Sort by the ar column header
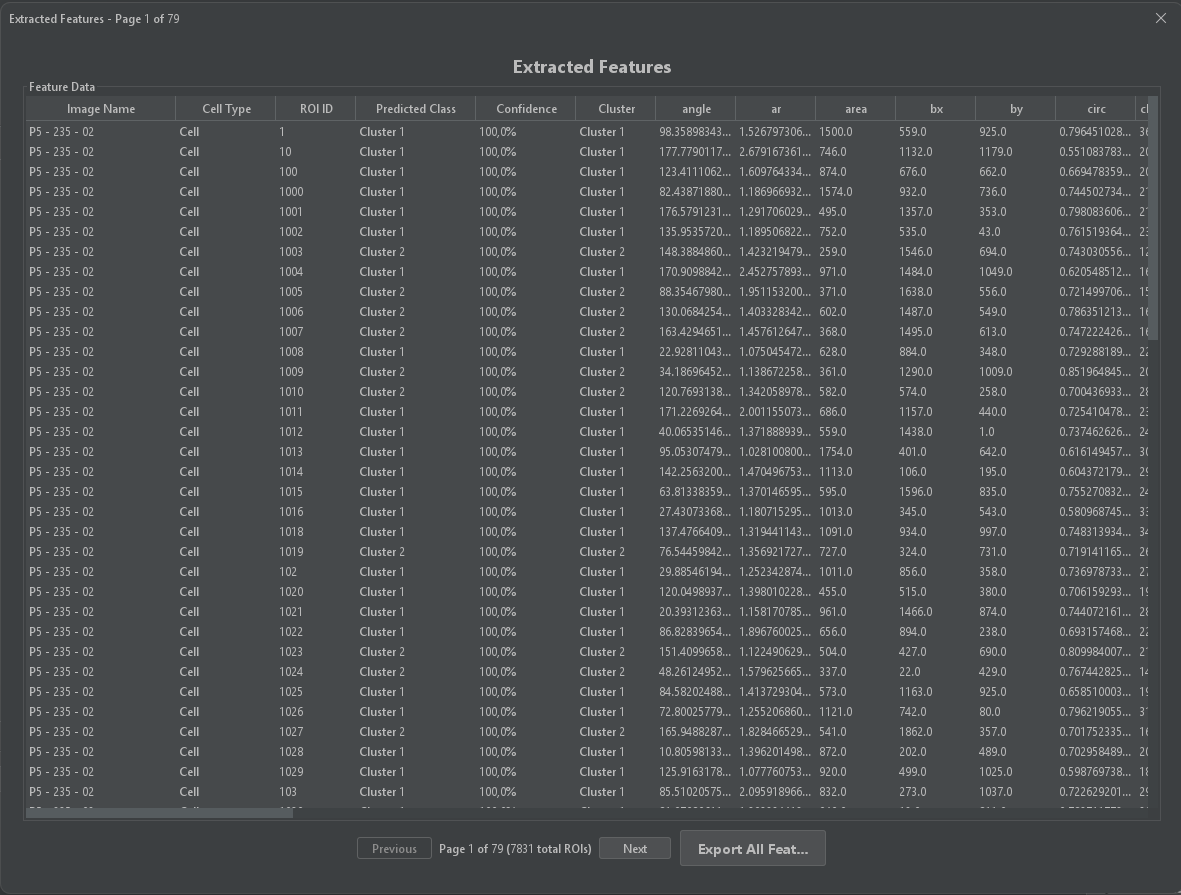This screenshot has height=895, width=1181. (x=775, y=108)
